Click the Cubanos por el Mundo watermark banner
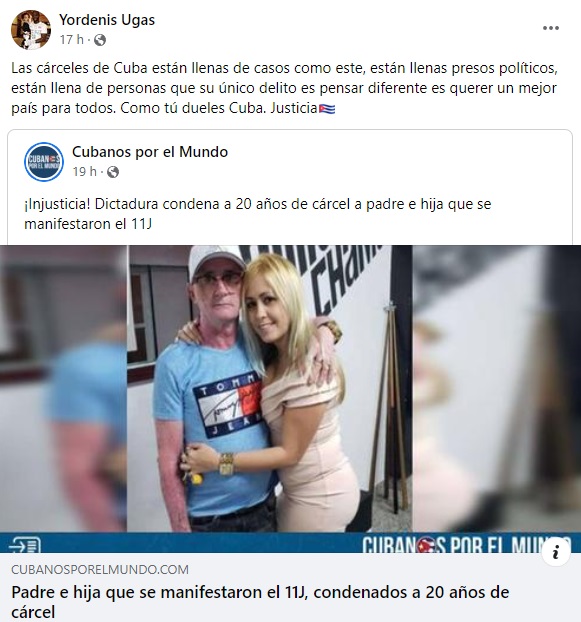Viewport: 581px width, 622px height. pos(466,544)
